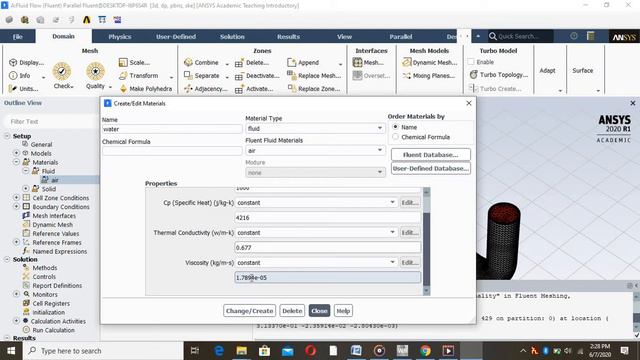The width and height of the screenshot is (640, 360).
Task: Switch to the User-Defined ribbon tab
Action: pyautogui.click(x=176, y=36)
